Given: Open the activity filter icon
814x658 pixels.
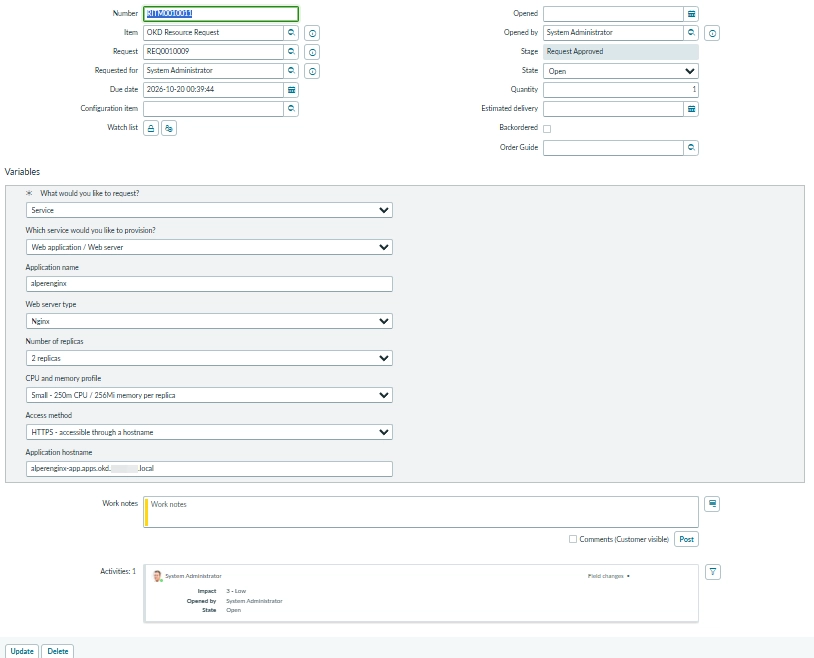Looking at the screenshot, I should pyautogui.click(x=713, y=572).
